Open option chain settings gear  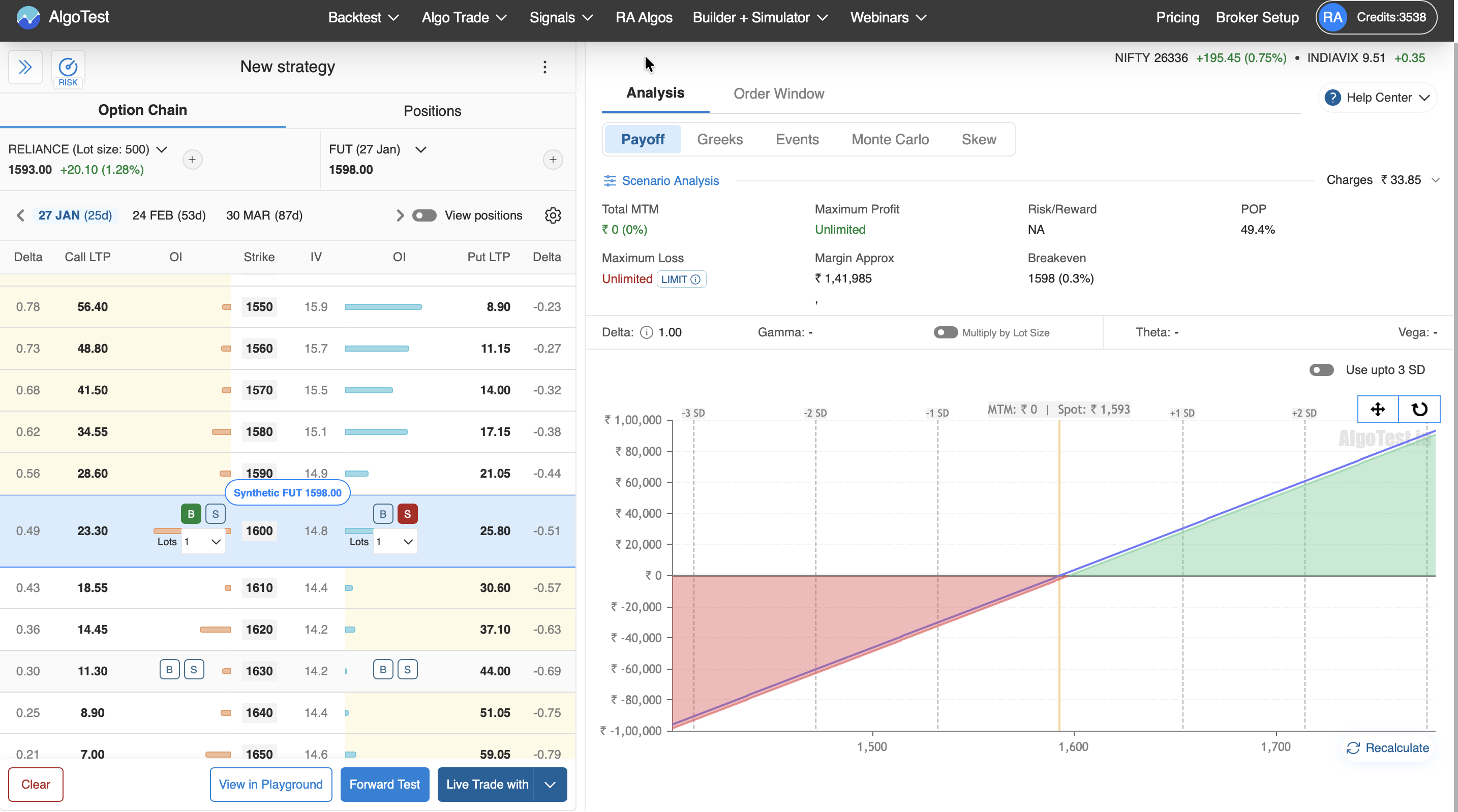tap(553, 215)
